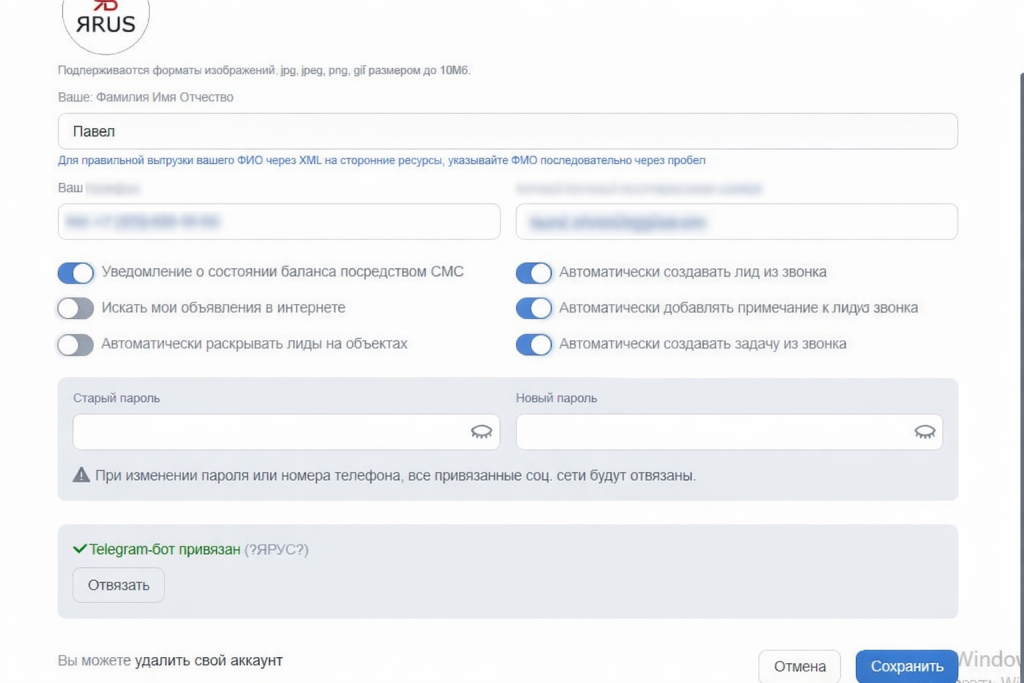The width and height of the screenshot is (1024, 683).
Task: Enable Искать мои объявления в интернете
Action: point(76,309)
